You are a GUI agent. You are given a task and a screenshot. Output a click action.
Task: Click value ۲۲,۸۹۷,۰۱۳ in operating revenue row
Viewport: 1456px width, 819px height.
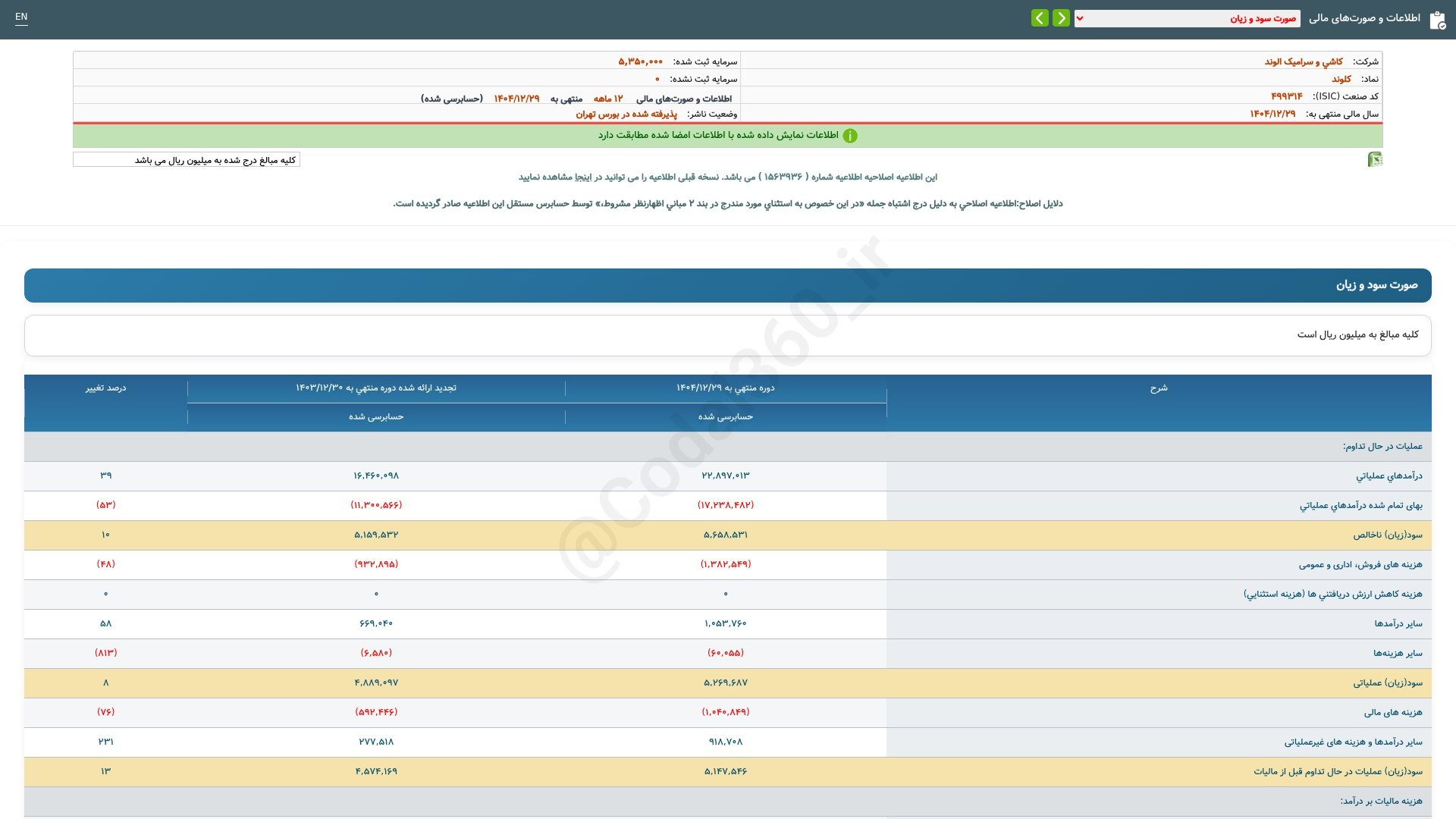726,475
